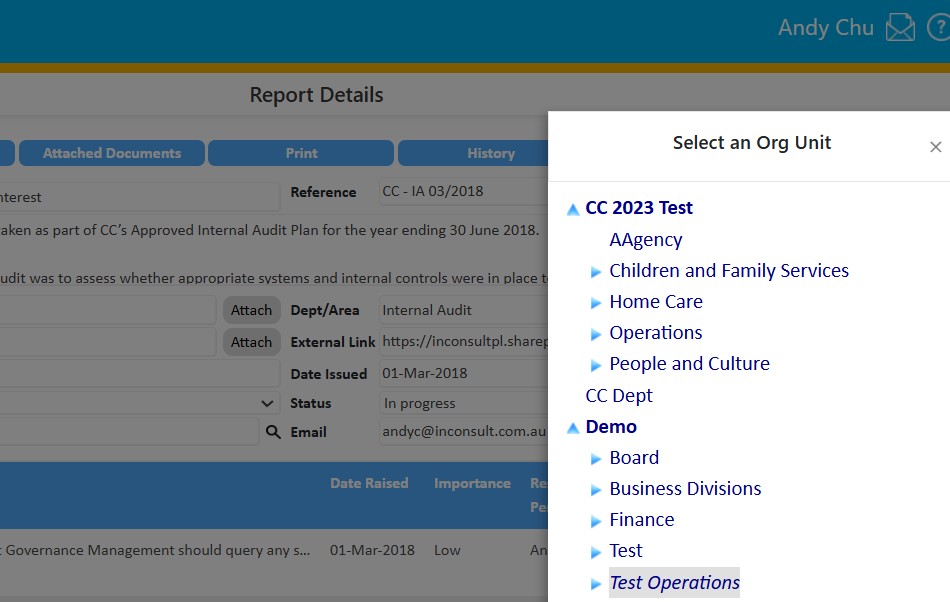The image size is (950, 602).
Task: Select the CC Dept org unit
Action: click(x=618, y=396)
